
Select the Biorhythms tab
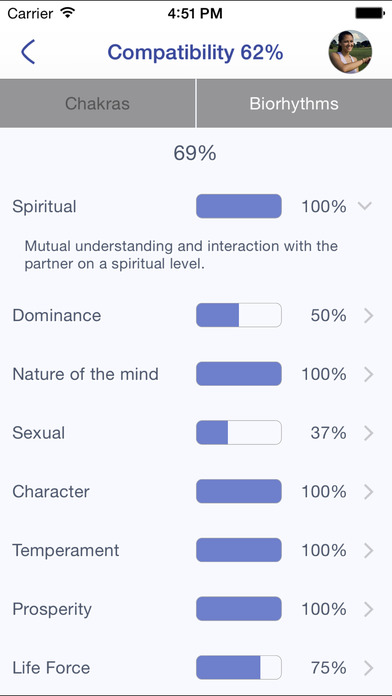coord(294,103)
